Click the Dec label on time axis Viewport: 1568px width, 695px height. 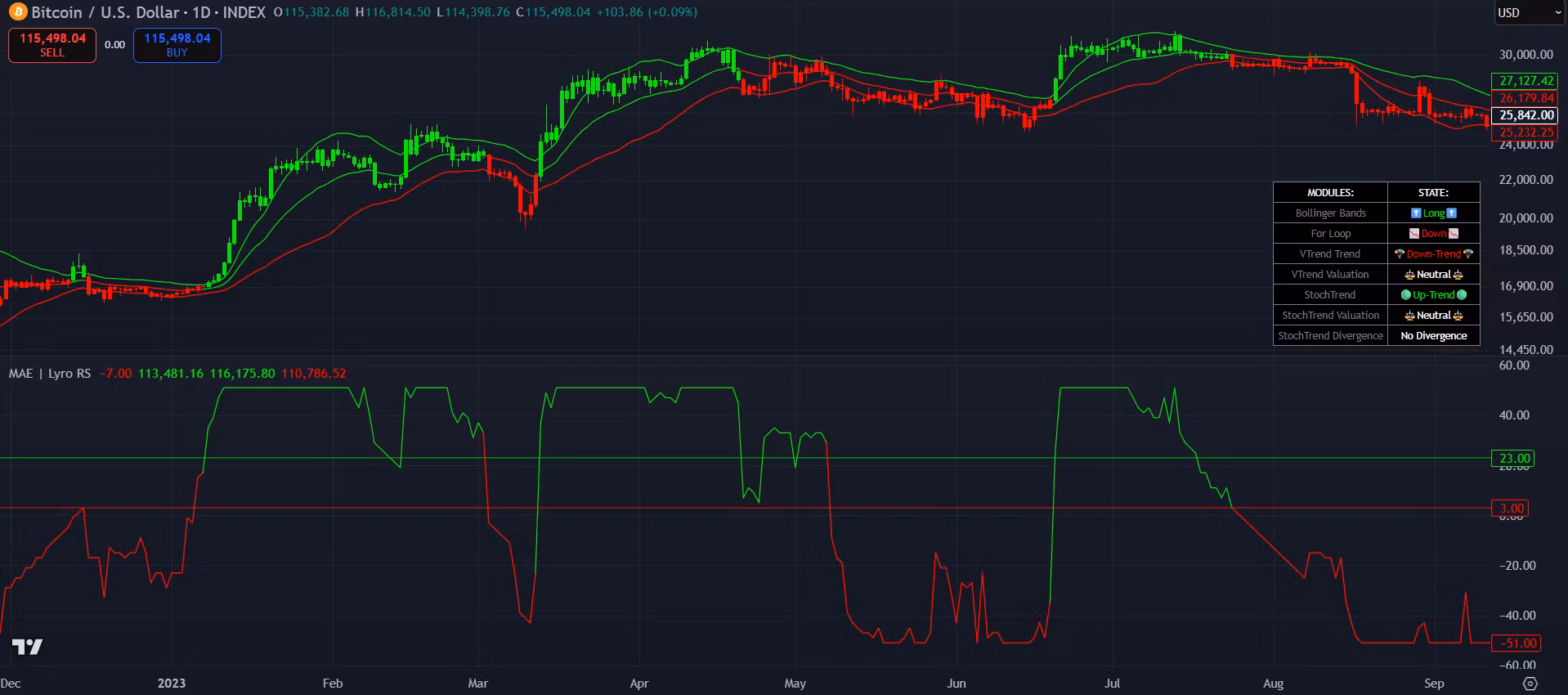click(x=11, y=684)
